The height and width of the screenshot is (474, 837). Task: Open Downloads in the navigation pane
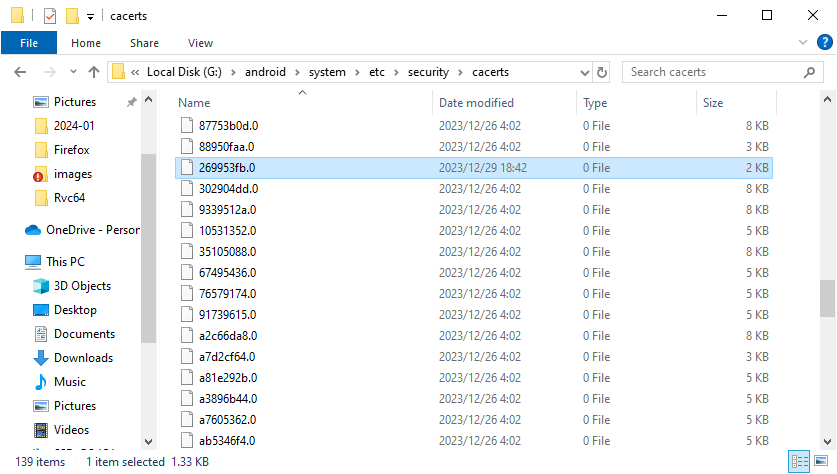click(x=82, y=358)
